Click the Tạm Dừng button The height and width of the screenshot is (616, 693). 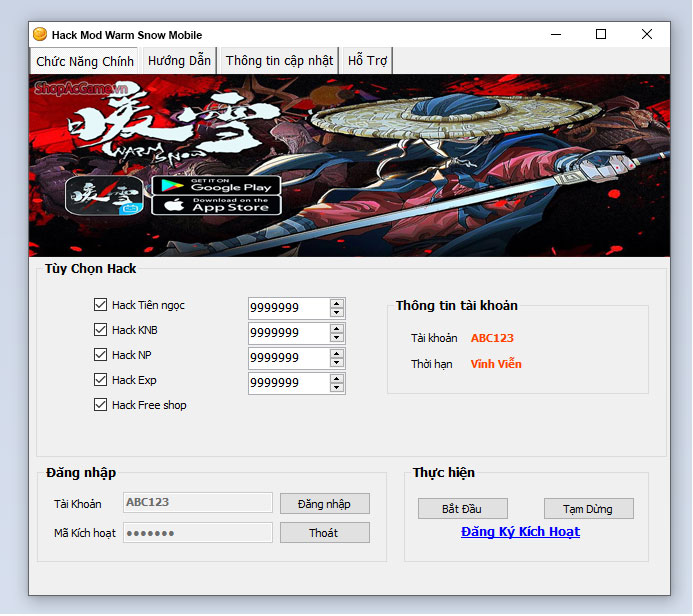pyautogui.click(x=589, y=509)
